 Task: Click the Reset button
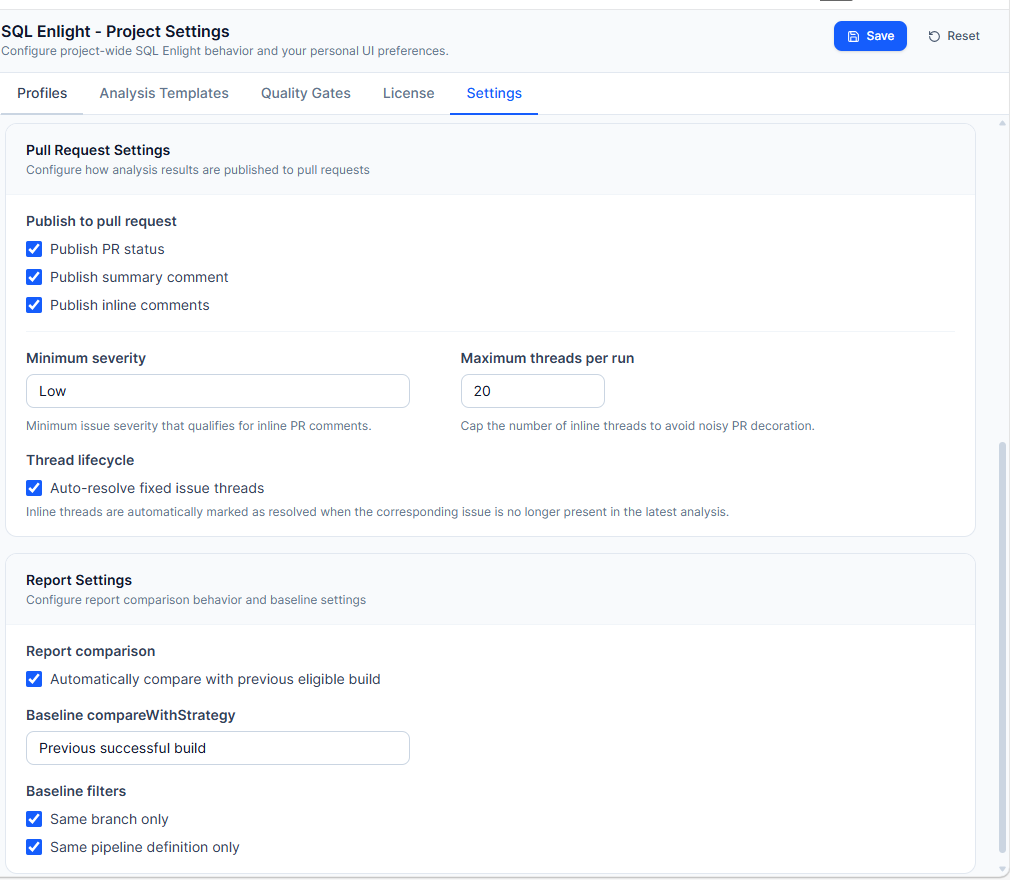[x=953, y=36]
